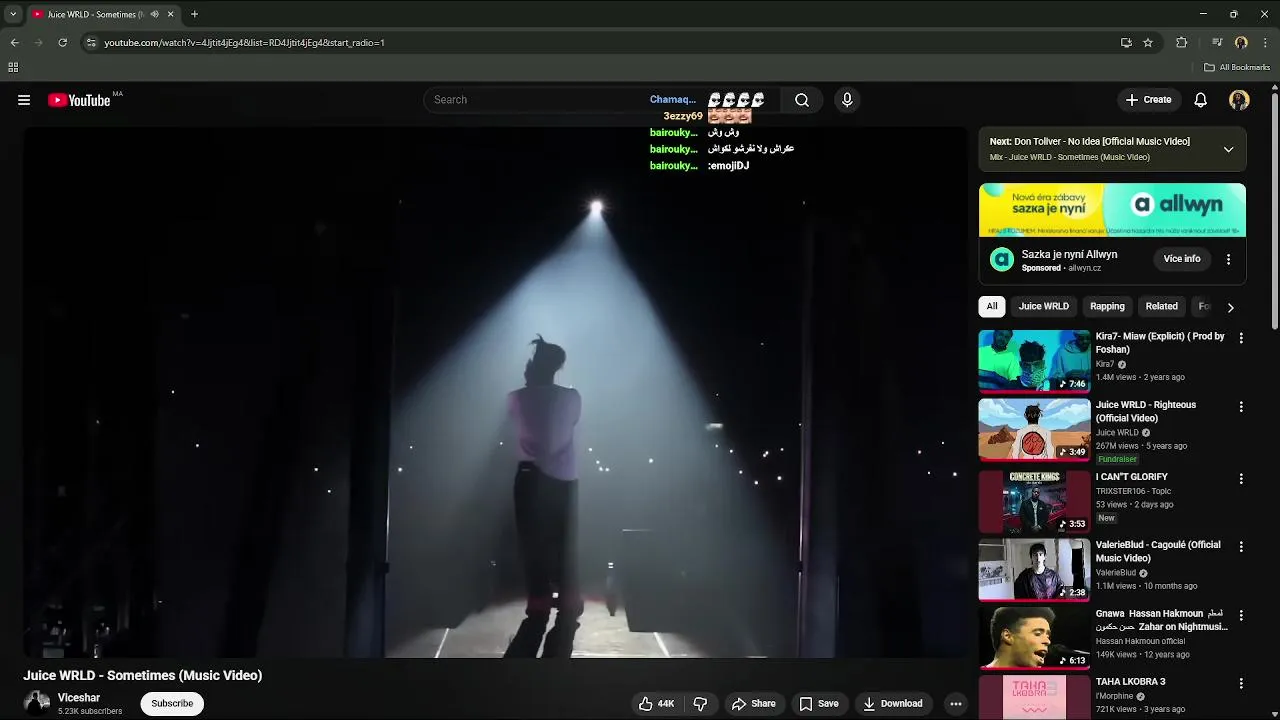Open Gnawa Hassan Hakmoun thumbnail
1280x720 pixels.
(1034, 638)
